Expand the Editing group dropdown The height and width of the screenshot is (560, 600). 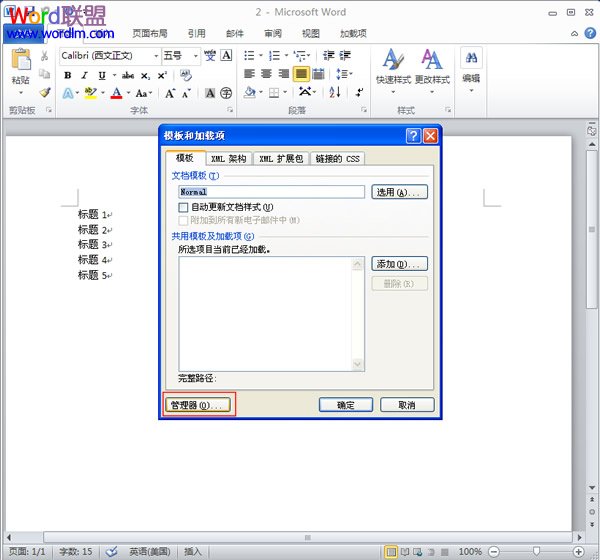click(x=471, y=91)
